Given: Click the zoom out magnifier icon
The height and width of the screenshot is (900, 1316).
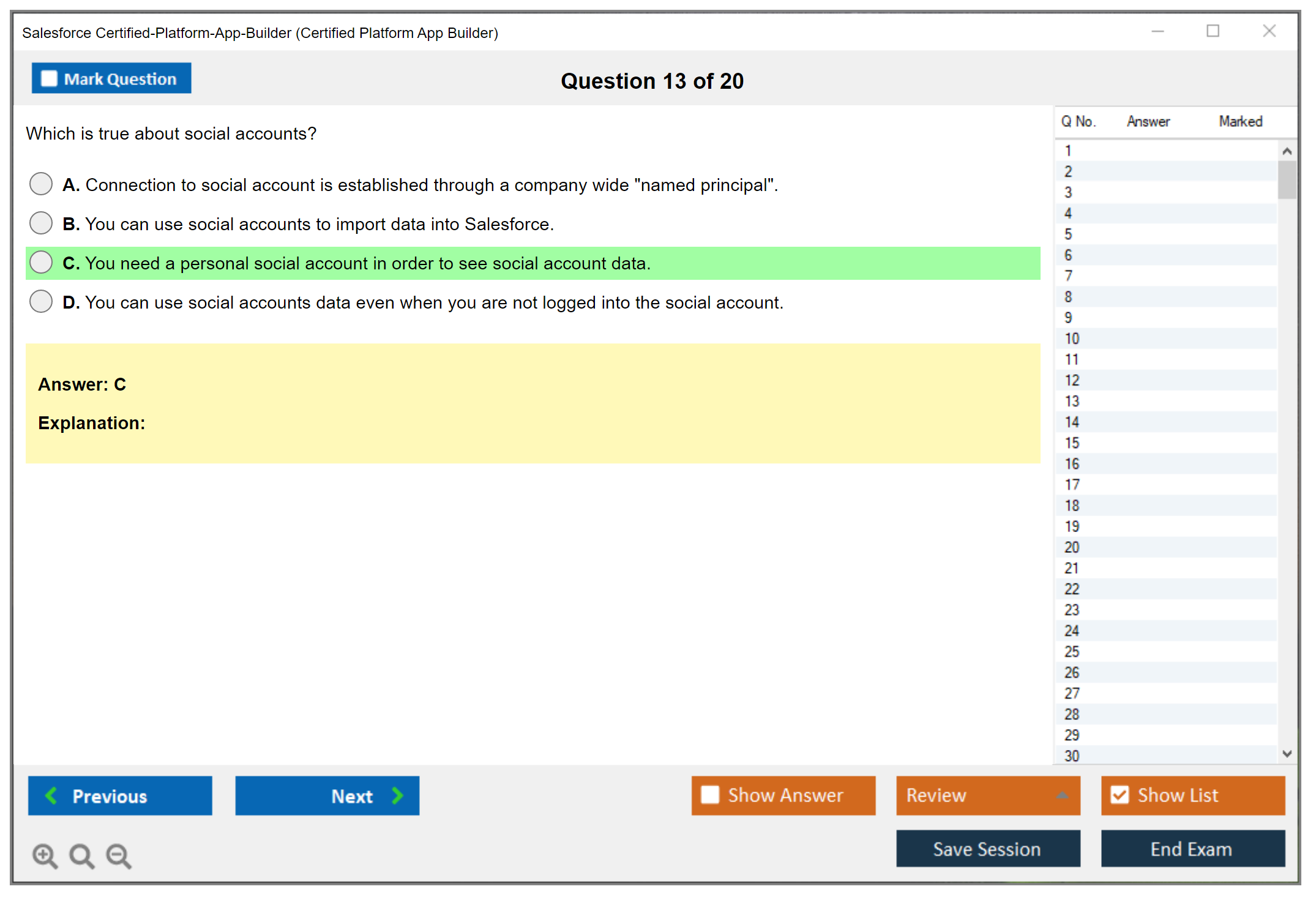Looking at the screenshot, I should [x=119, y=855].
